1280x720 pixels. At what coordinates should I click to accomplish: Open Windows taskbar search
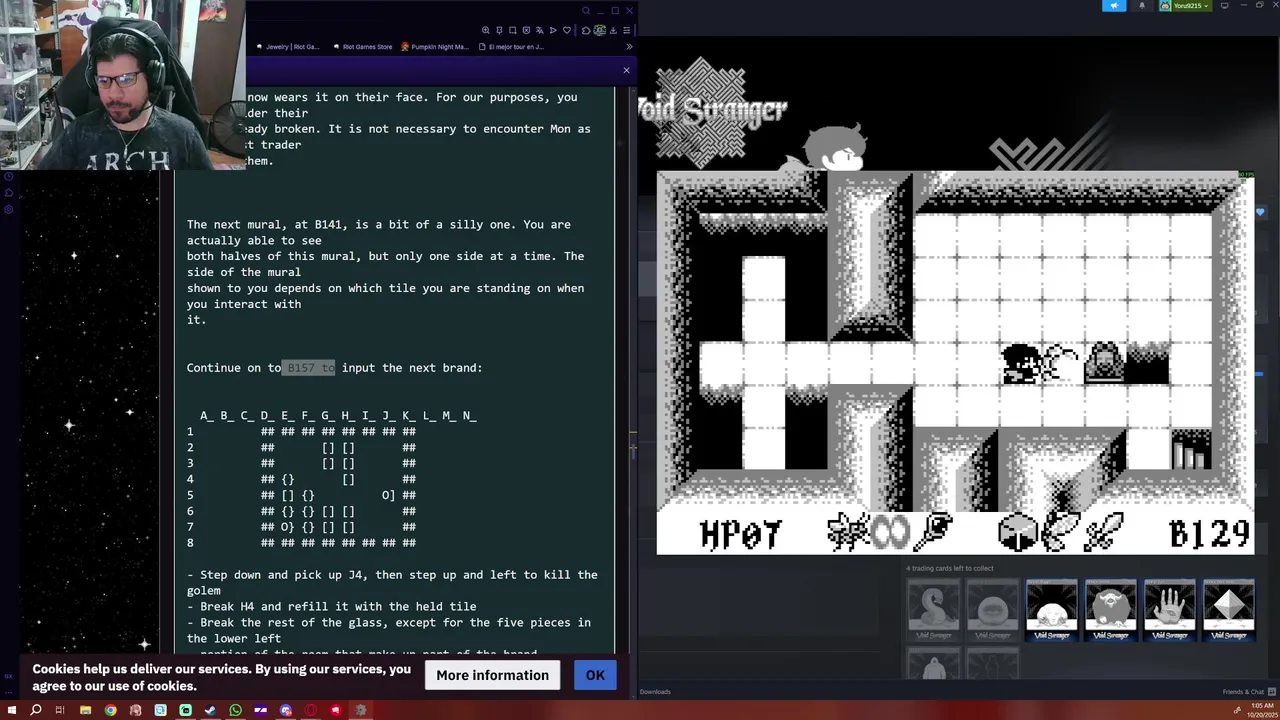point(36,710)
